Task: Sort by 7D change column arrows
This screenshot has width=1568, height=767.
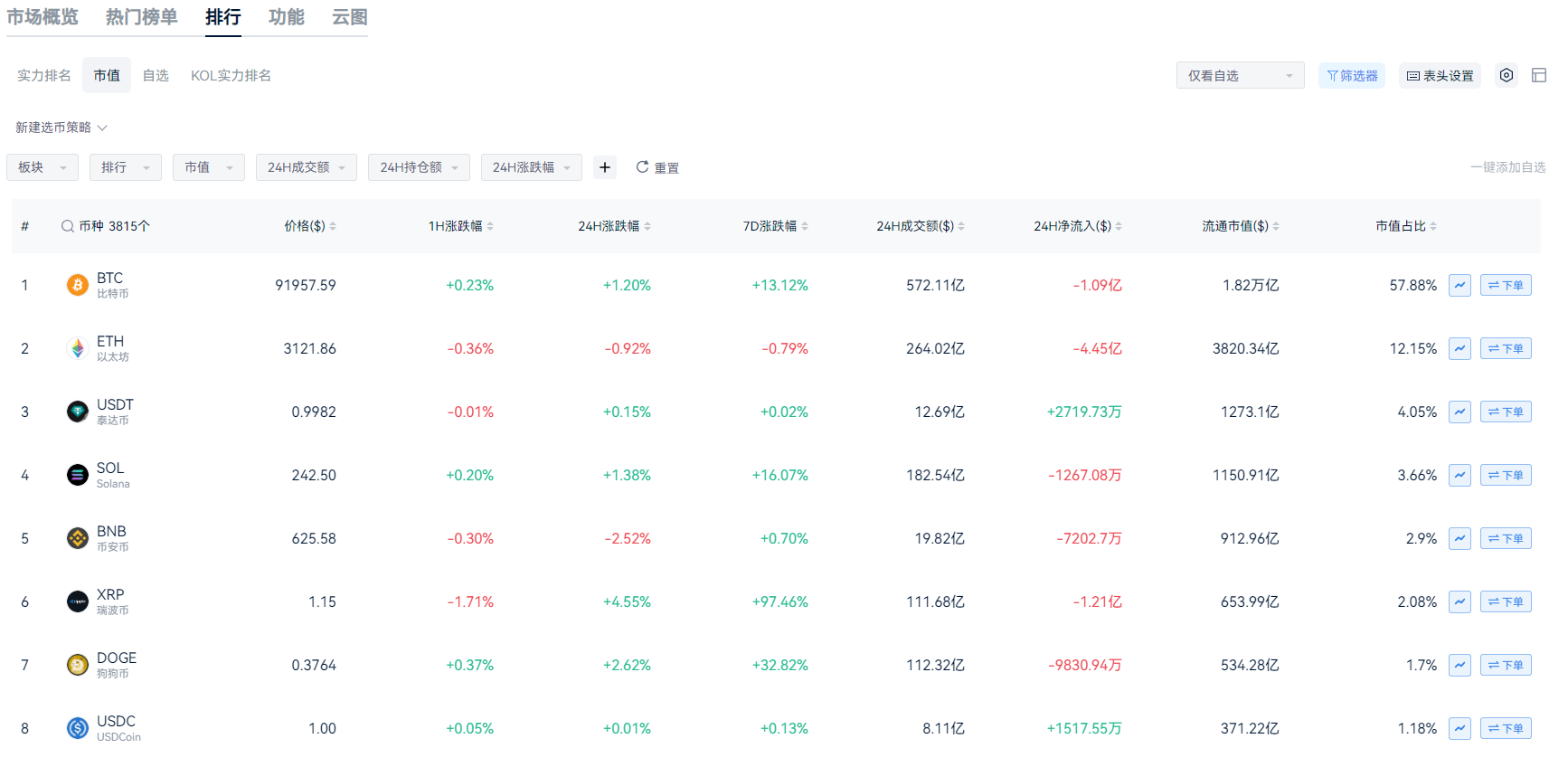Action: pyautogui.click(x=805, y=226)
